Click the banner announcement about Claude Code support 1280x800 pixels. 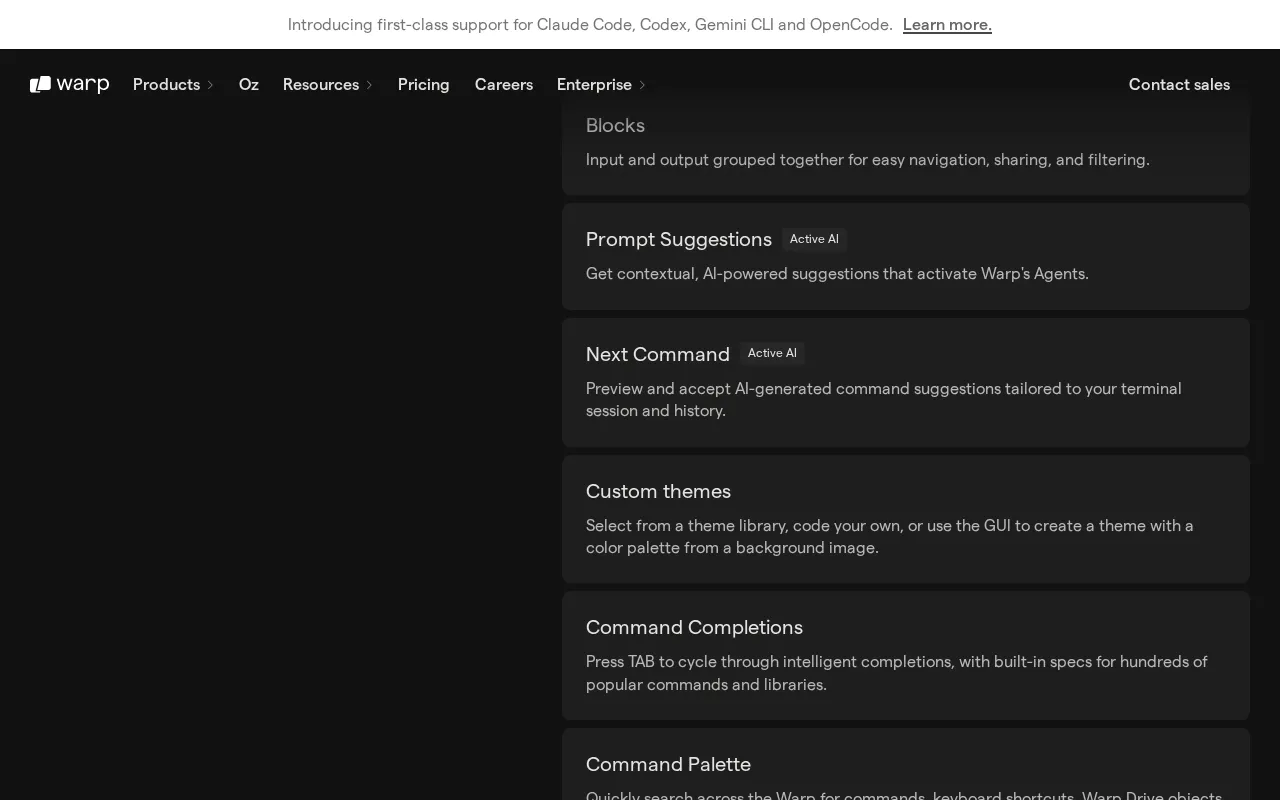tap(590, 24)
